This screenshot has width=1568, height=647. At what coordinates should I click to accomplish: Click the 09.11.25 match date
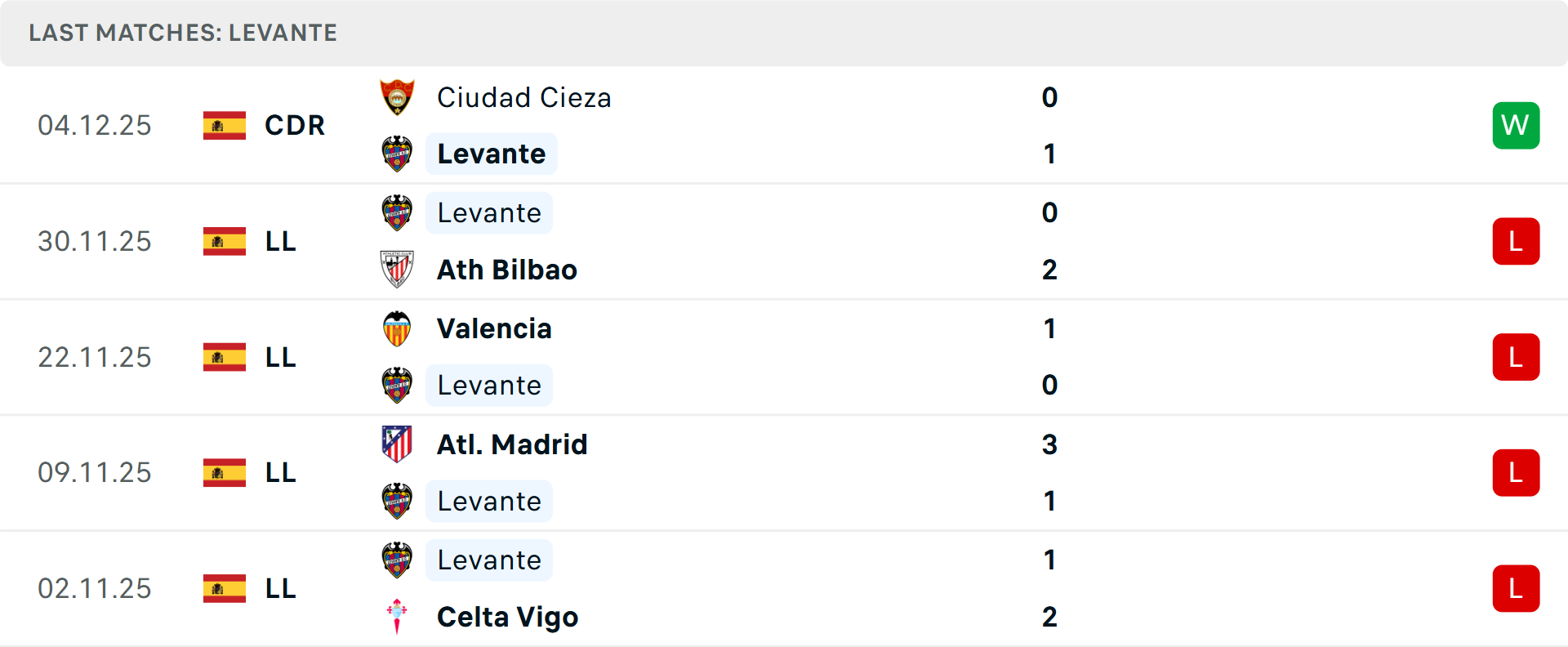(x=95, y=473)
